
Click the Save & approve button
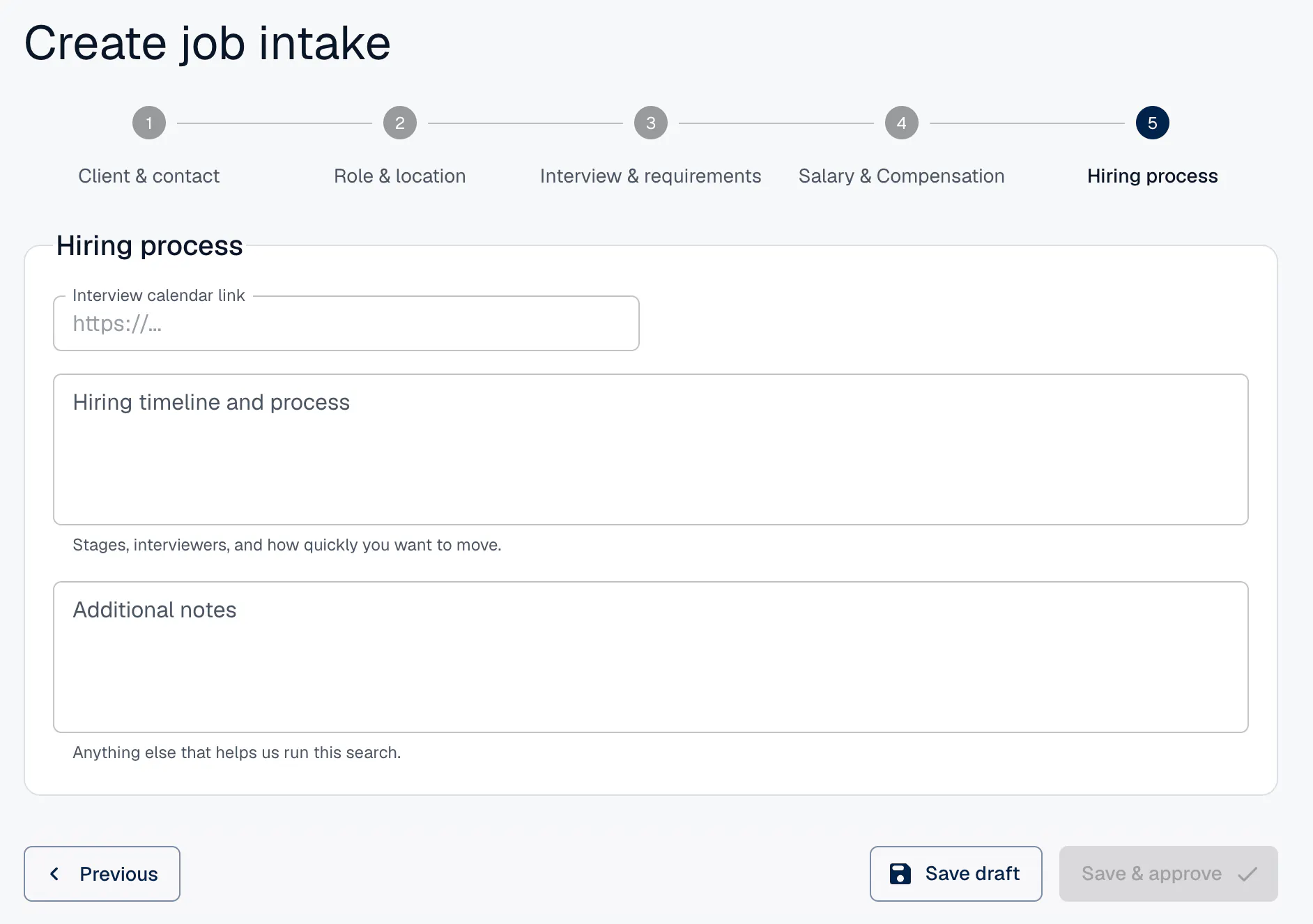click(1169, 874)
